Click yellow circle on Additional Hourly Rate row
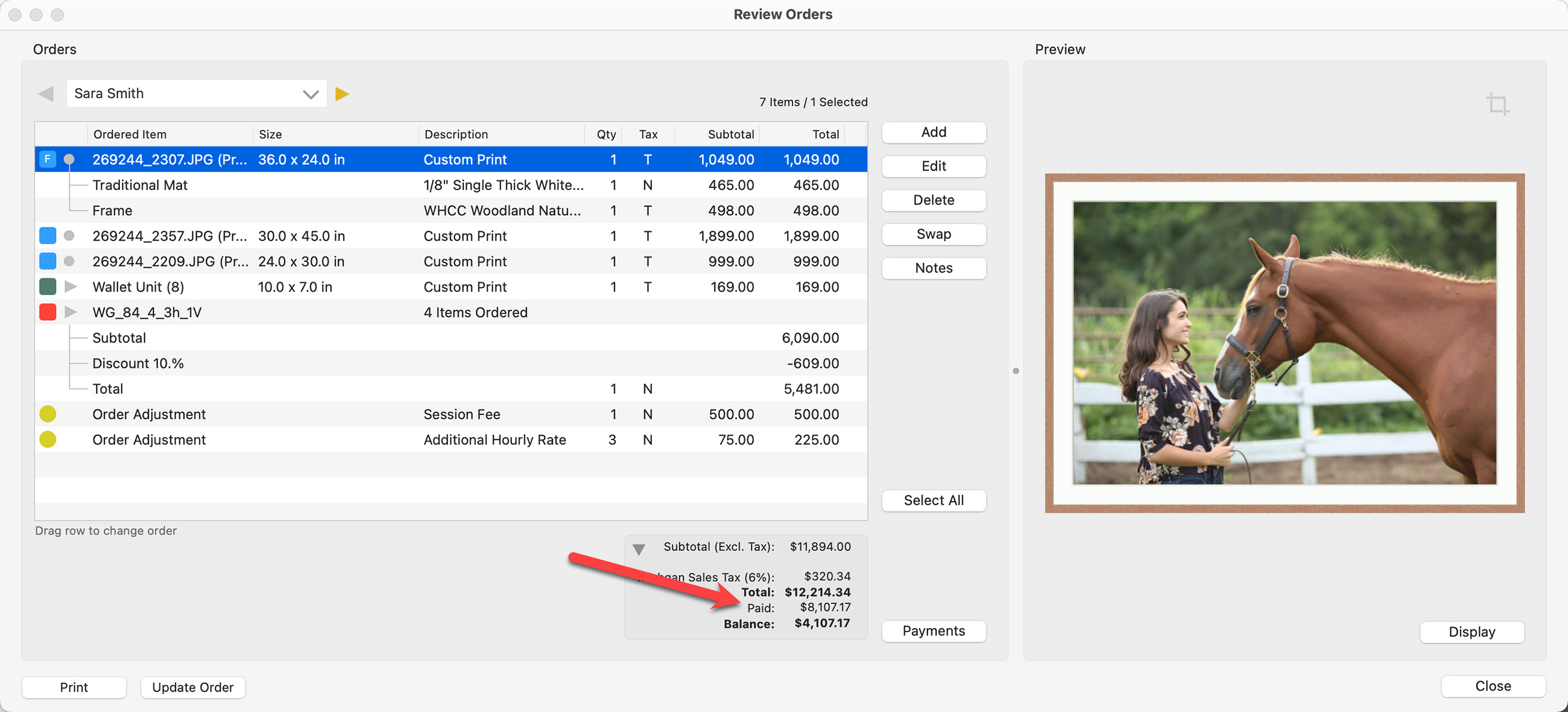The image size is (1568, 712). [x=48, y=439]
